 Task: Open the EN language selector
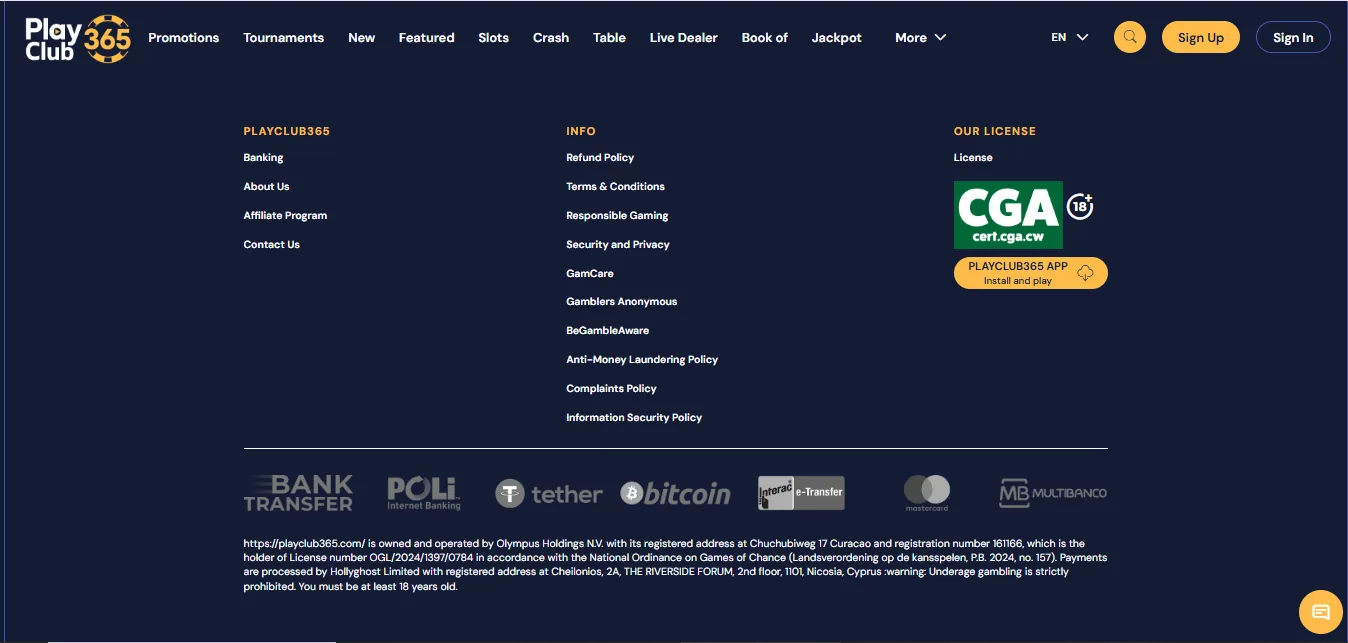coord(1070,38)
